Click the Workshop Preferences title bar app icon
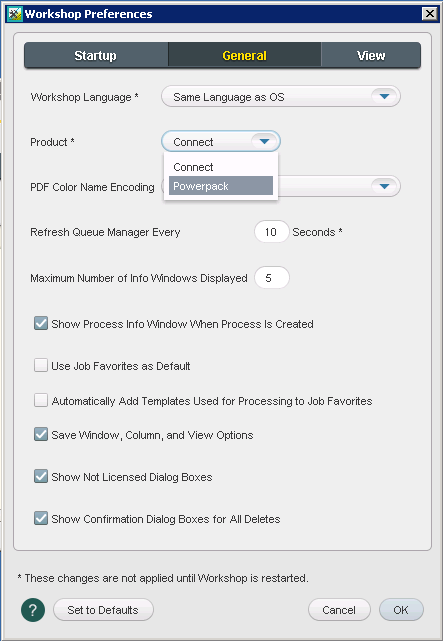The width and height of the screenshot is (443, 641). click(15, 14)
